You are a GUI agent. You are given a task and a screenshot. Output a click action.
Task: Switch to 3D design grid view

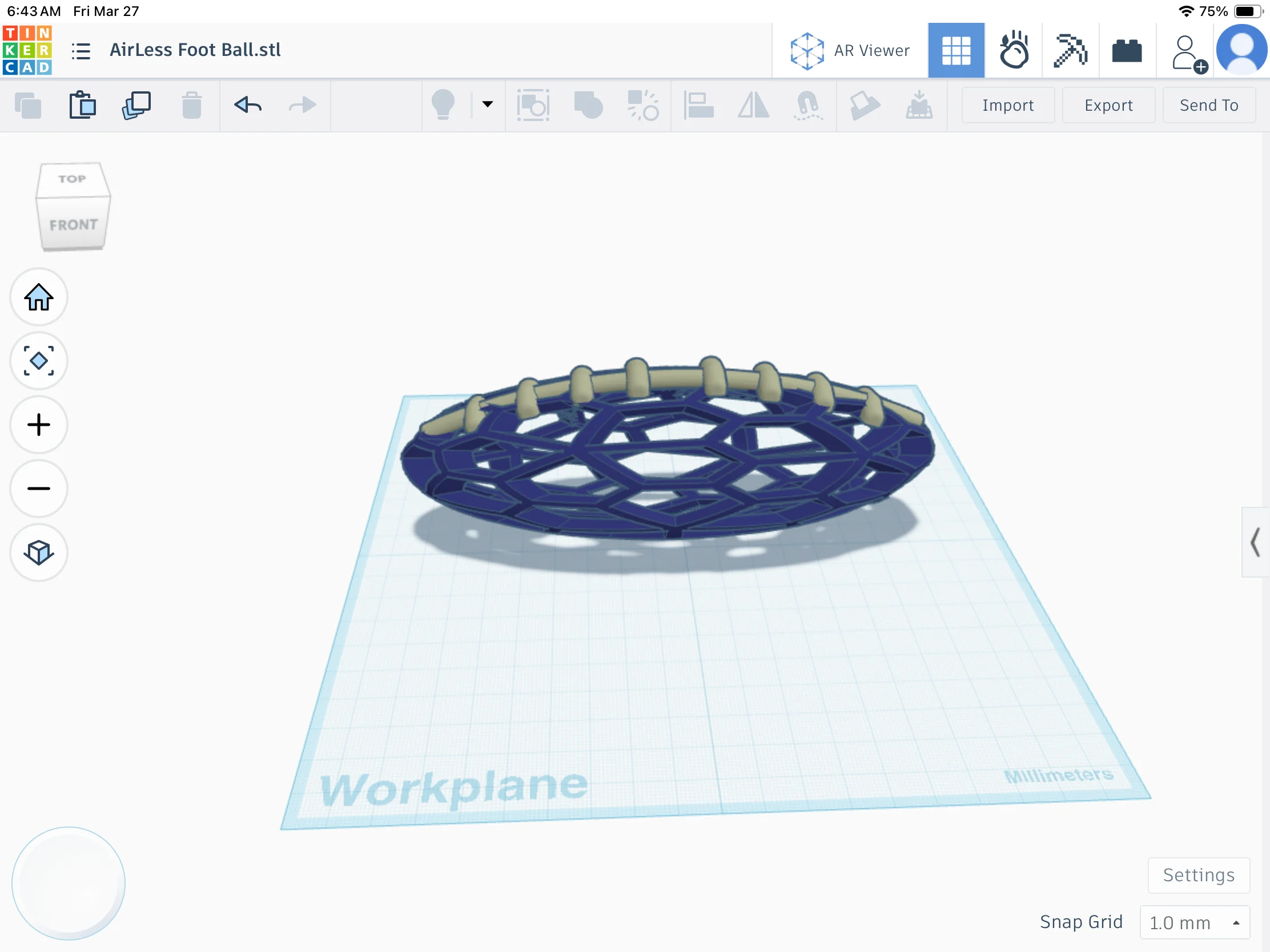(x=956, y=50)
